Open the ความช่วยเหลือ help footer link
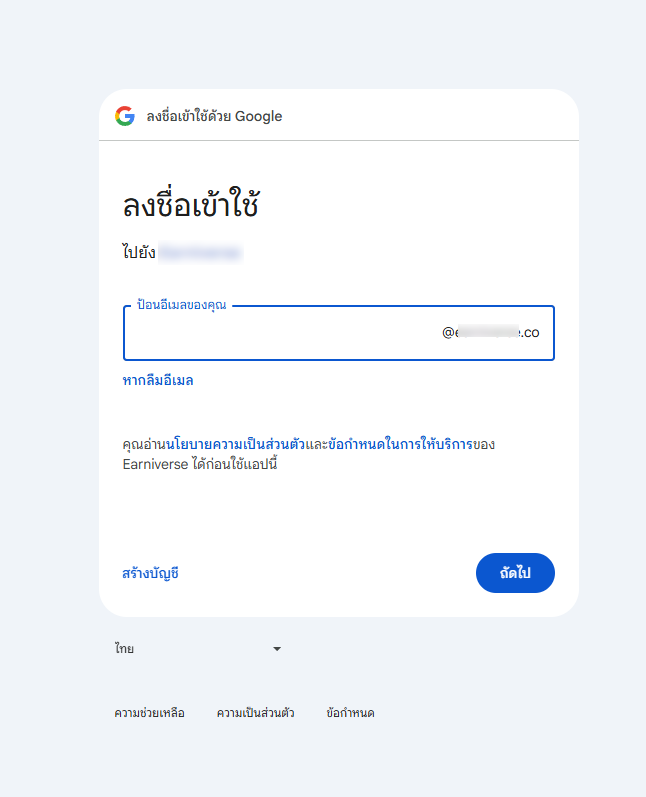The image size is (646, 797). point(149,713)
